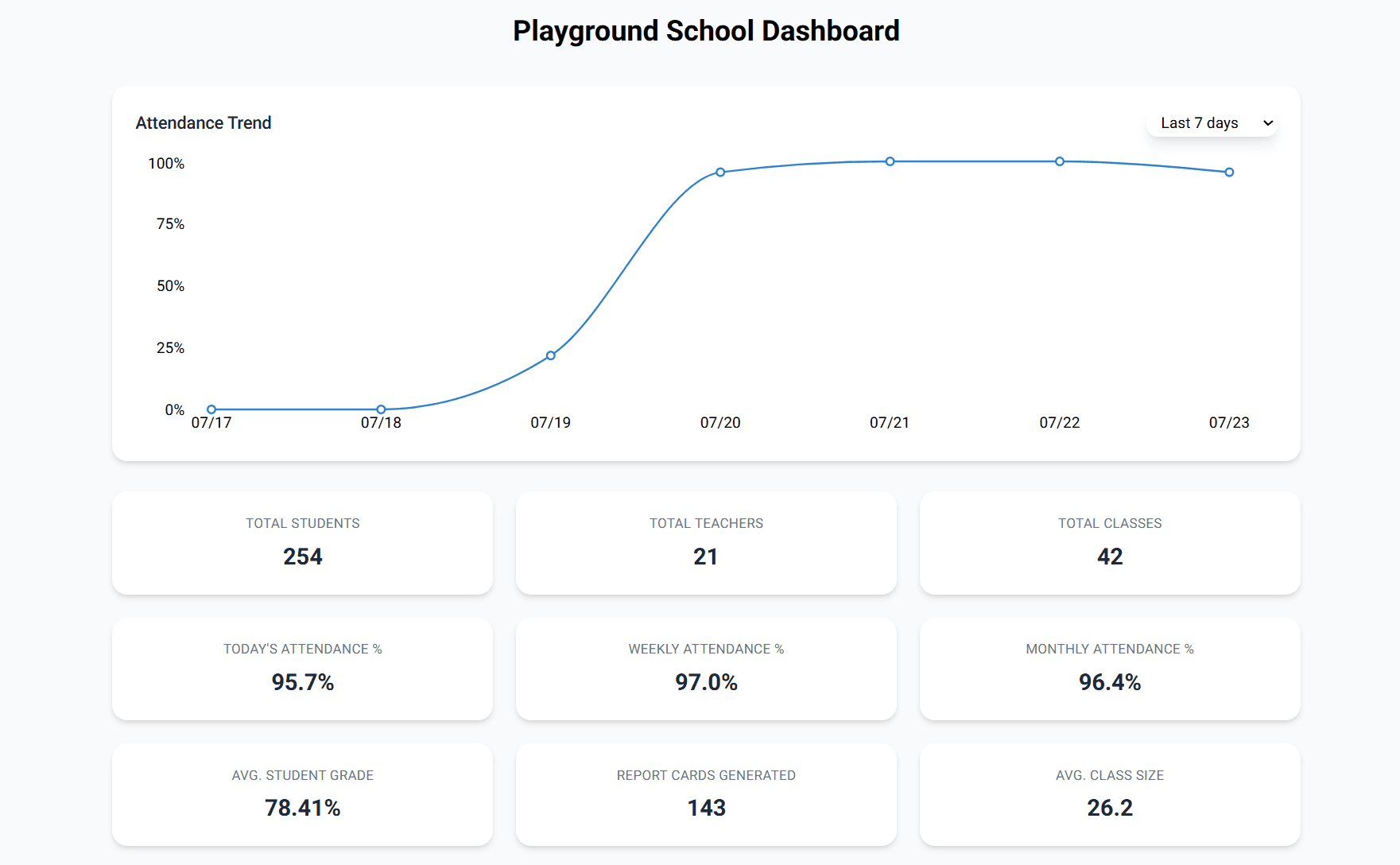
Task: Select the Weekly Attendance % card
Action: click(706, 669)
